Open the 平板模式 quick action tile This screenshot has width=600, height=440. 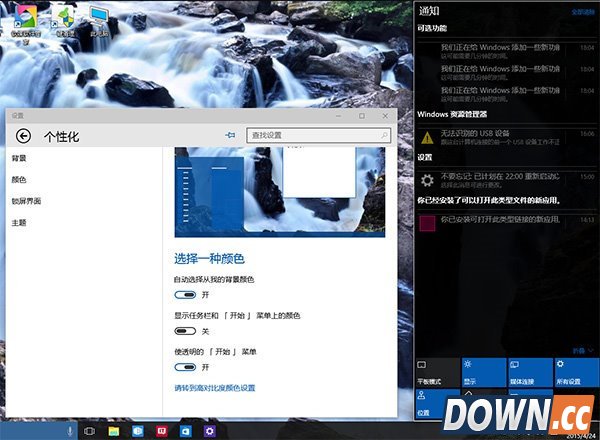[x=436, y=373]
